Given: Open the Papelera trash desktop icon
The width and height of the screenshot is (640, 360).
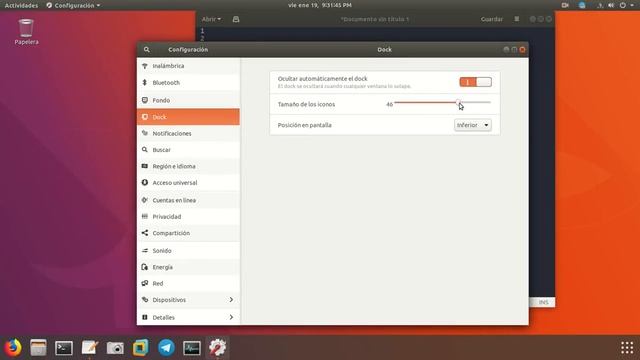Looking at the screenshot, I should click(26, 31).
